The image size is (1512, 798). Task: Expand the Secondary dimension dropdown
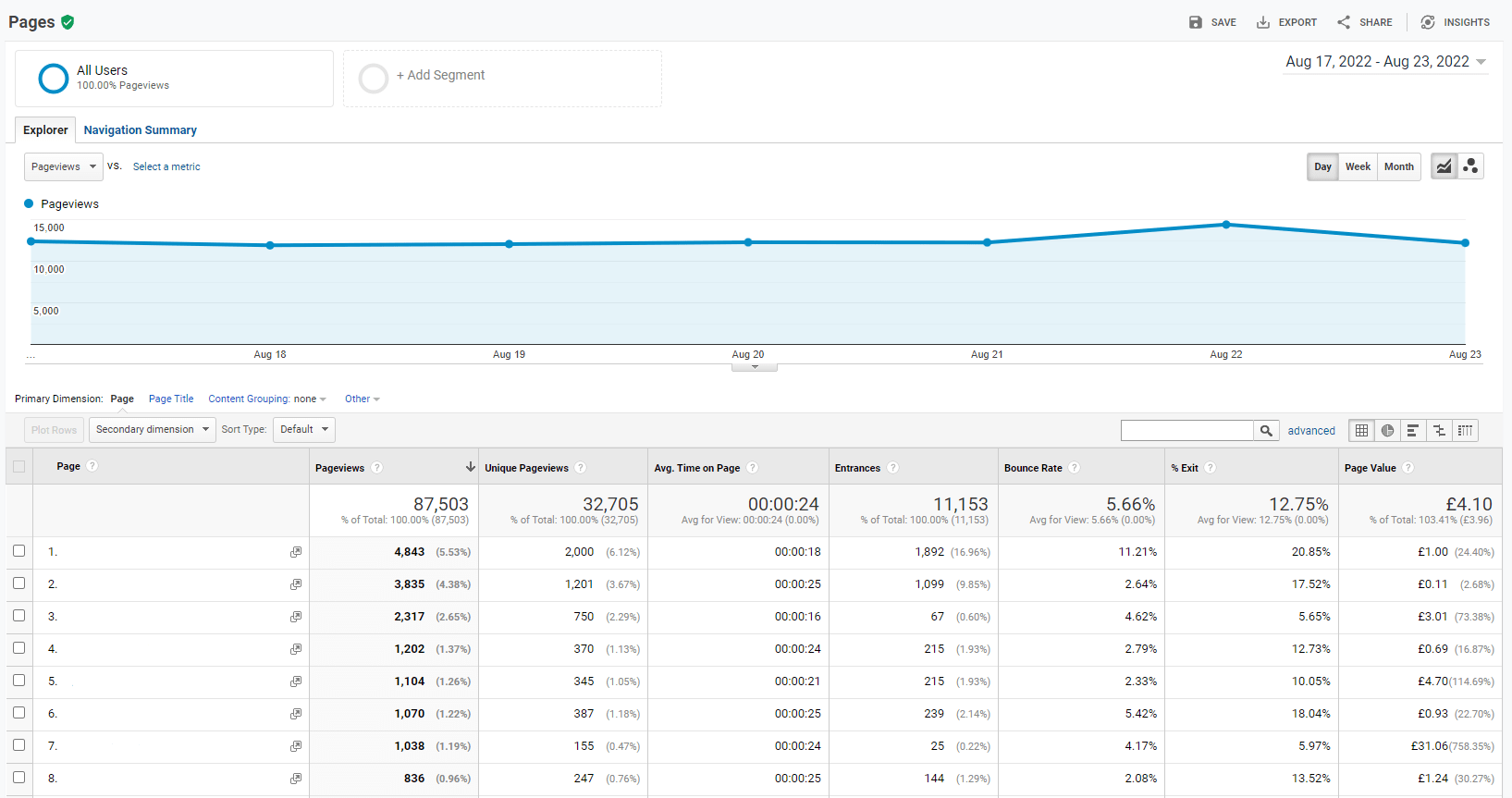click(153, 429)
